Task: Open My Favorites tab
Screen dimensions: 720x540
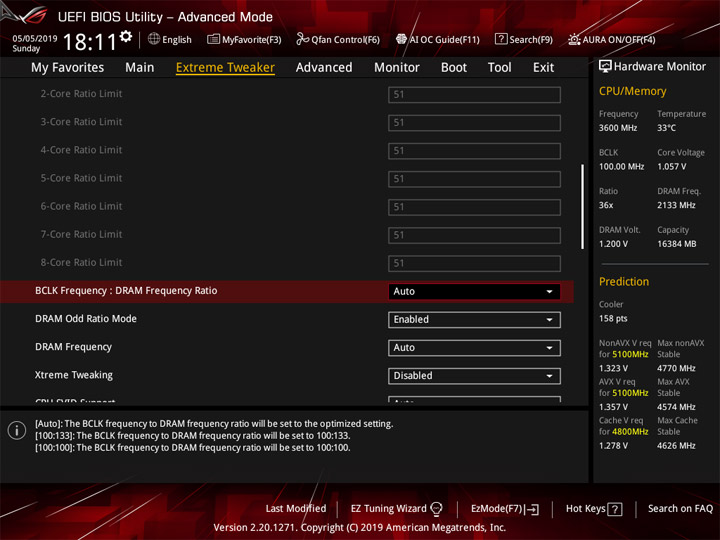Action: click(x=68, y=68)
